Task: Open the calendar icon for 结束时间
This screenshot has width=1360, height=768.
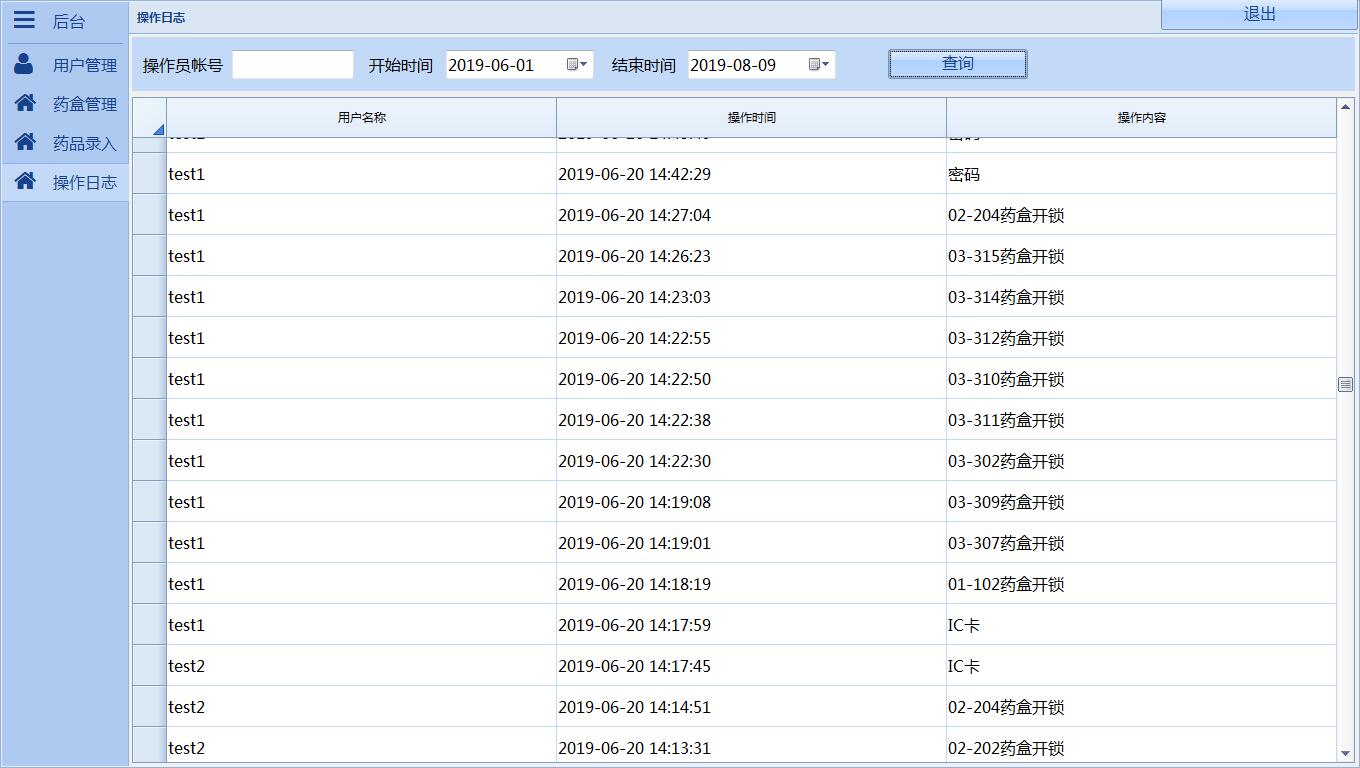Action: pos(814,65)
